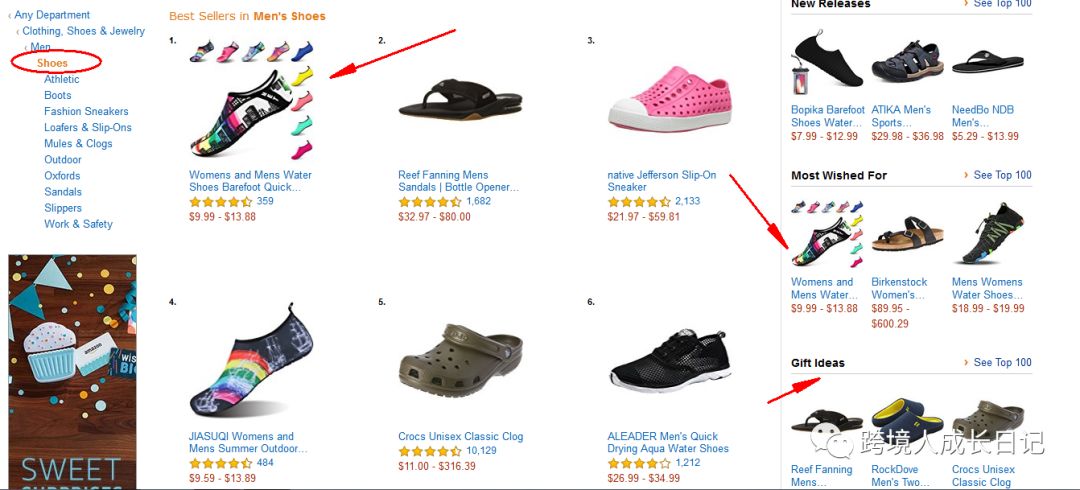Open the Mens Womens Water Shoes link

tap(987, 288)
